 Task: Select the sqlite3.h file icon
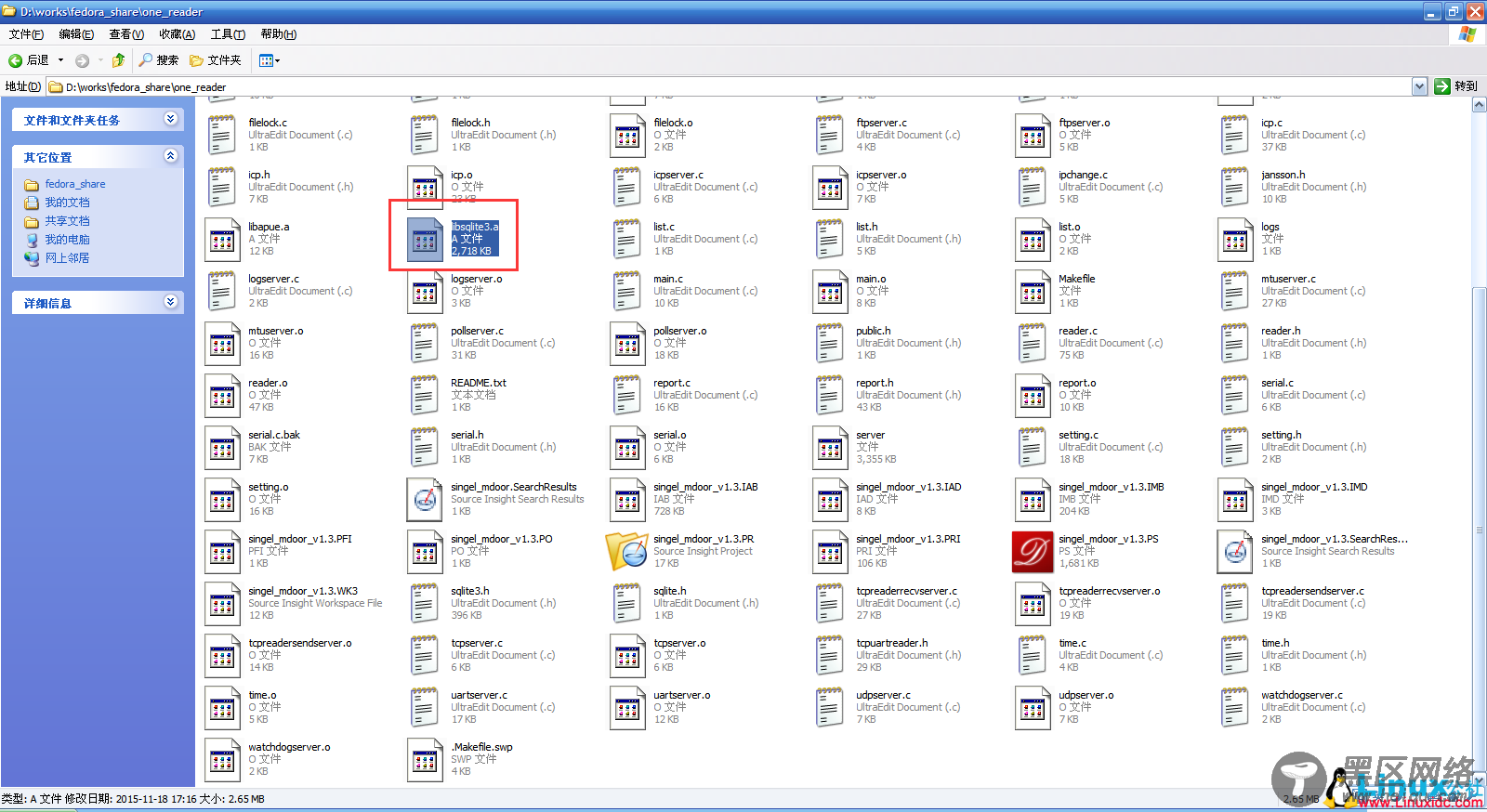pyautogui.click(x=425, y=604)
